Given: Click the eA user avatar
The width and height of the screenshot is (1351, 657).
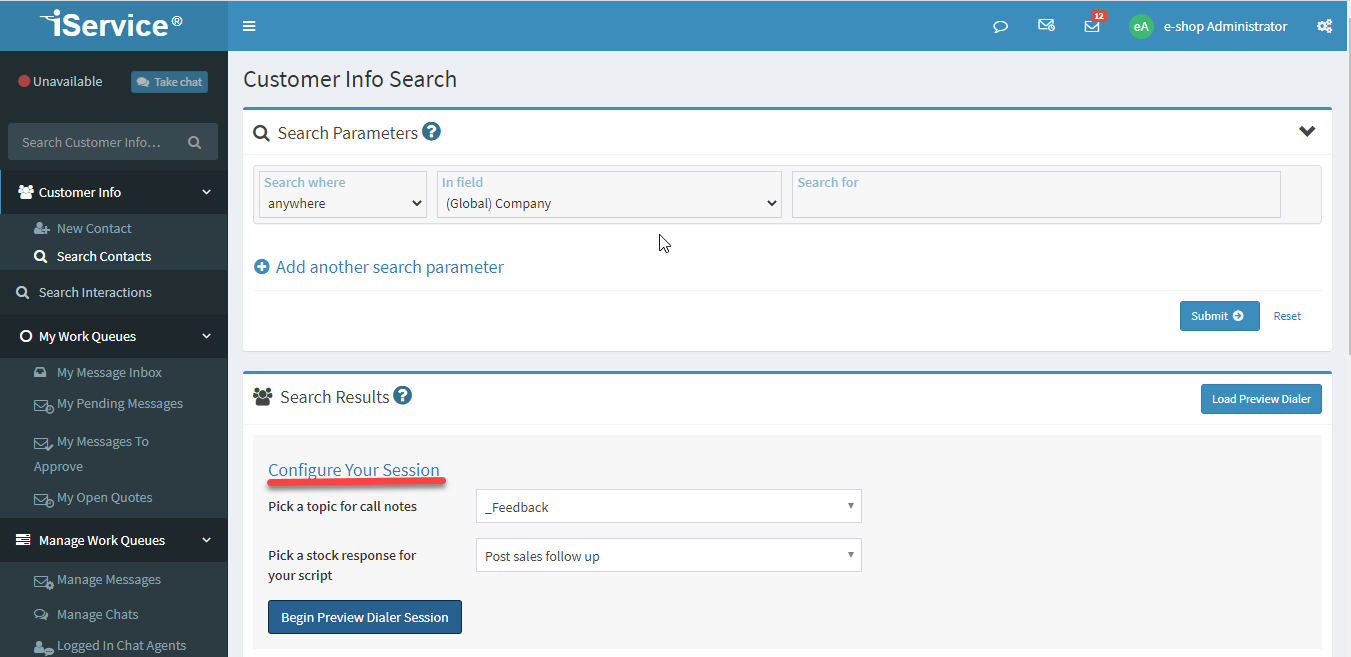Looking at the screenshot, I should click(1141, 26).
